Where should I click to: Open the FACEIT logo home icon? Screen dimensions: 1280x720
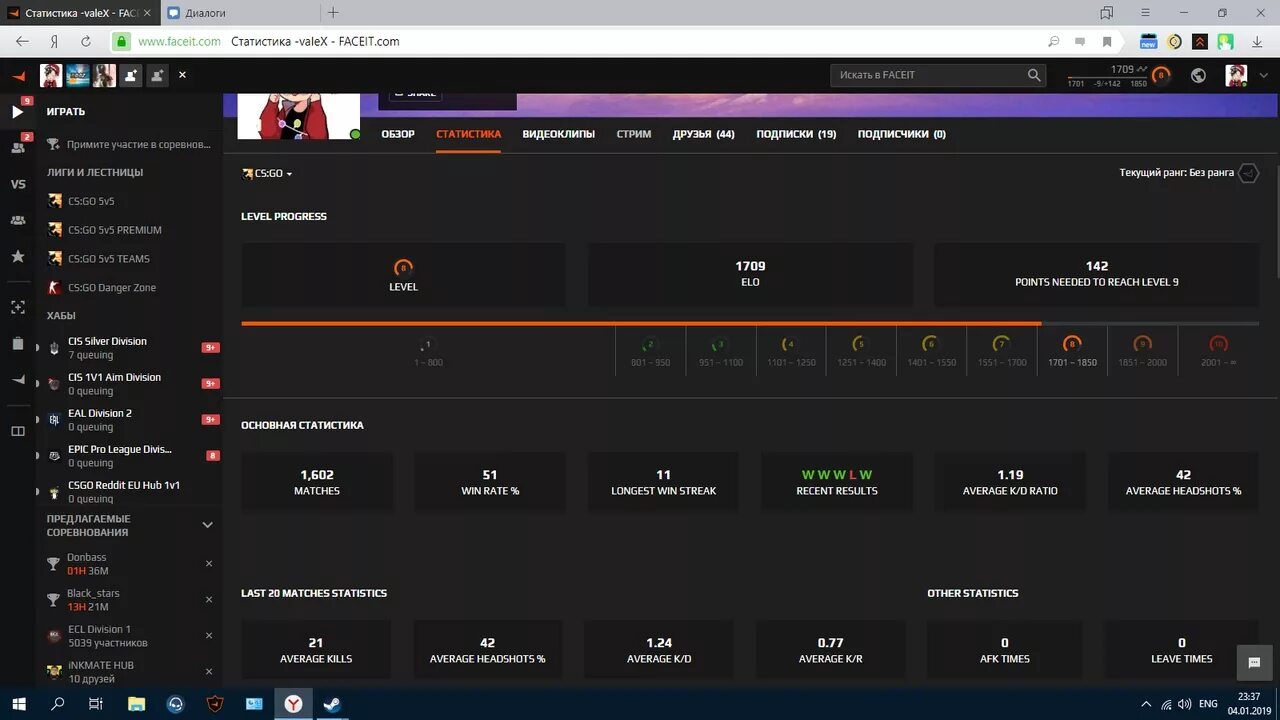tap(17, 76)
